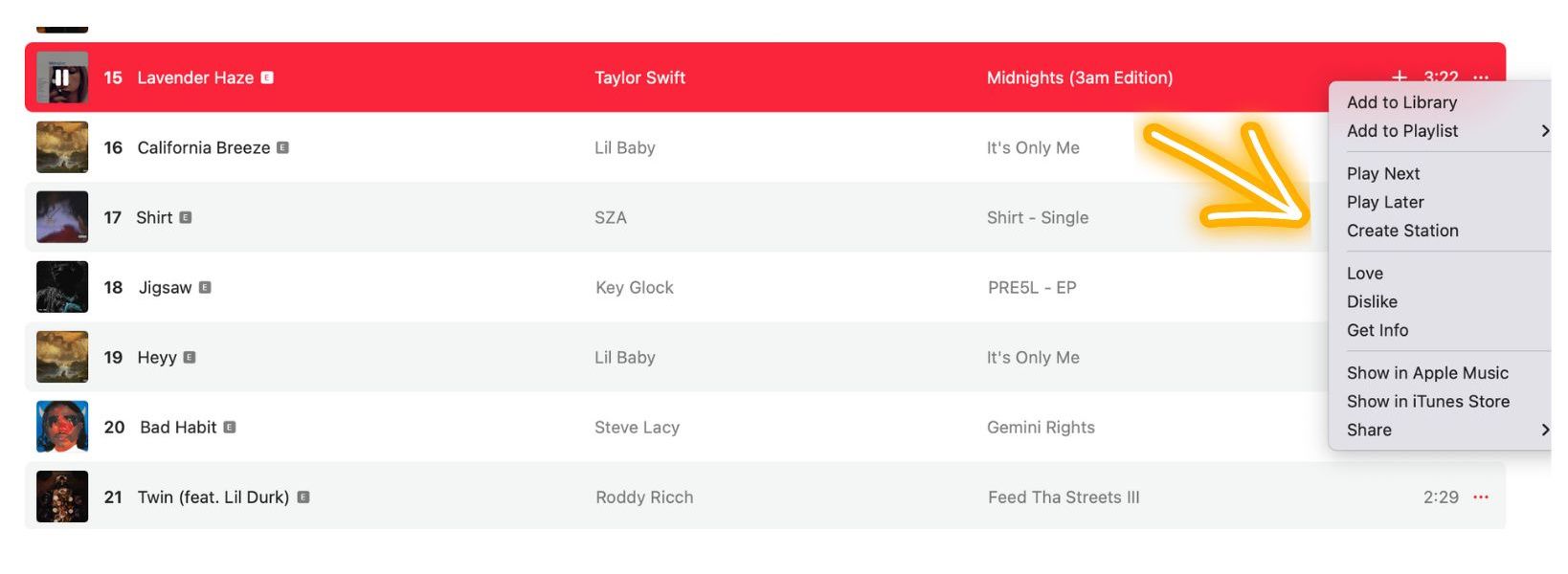Choose Add to Library from context menu
This screenshot has width=1568, height=574.
[1401, 102]
